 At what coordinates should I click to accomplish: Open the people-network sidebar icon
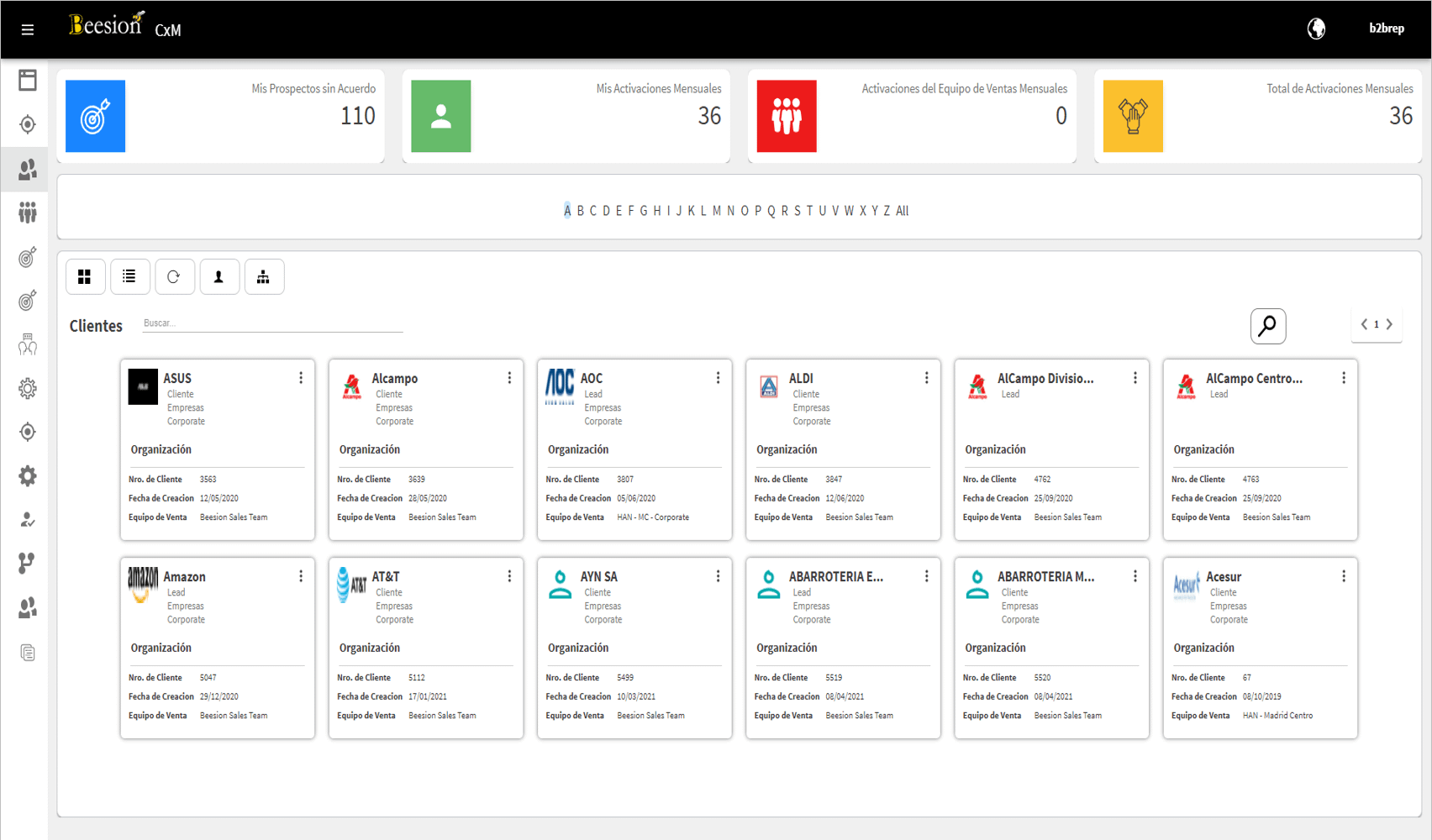coord(27,344)
